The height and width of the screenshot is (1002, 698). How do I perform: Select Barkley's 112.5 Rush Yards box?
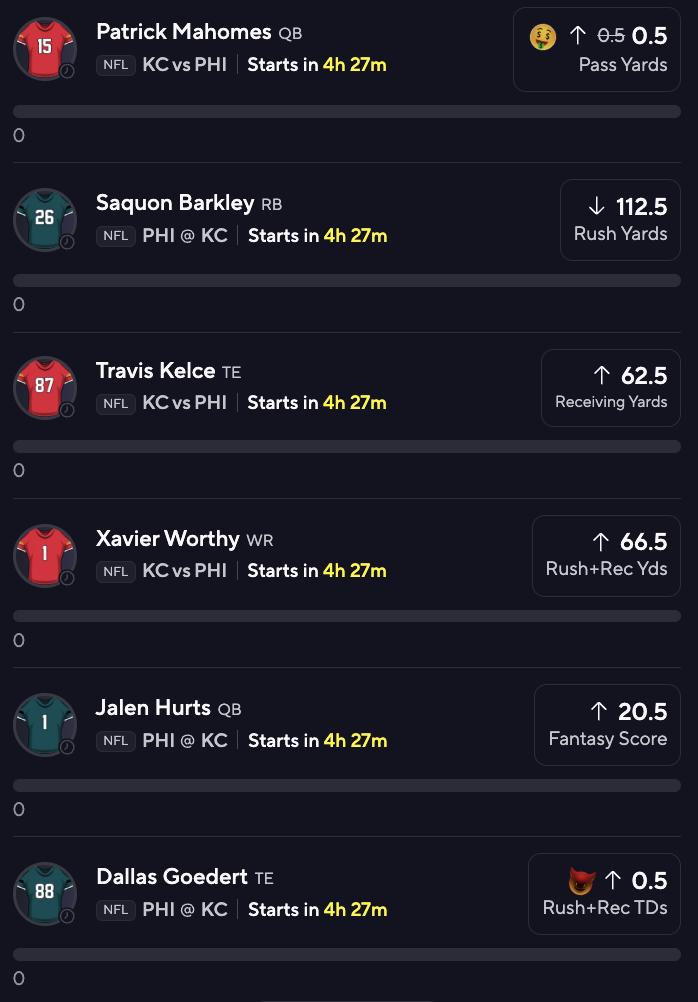click(620, 219)
